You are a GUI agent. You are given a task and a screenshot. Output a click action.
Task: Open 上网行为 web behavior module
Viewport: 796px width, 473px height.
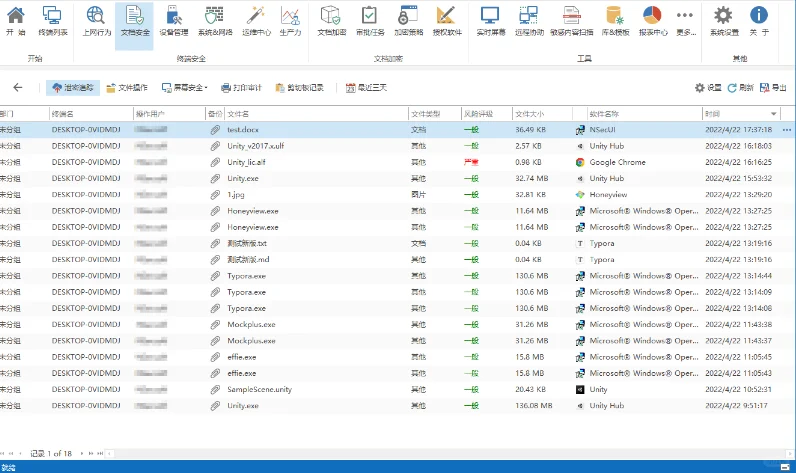(x=96, y=21)
